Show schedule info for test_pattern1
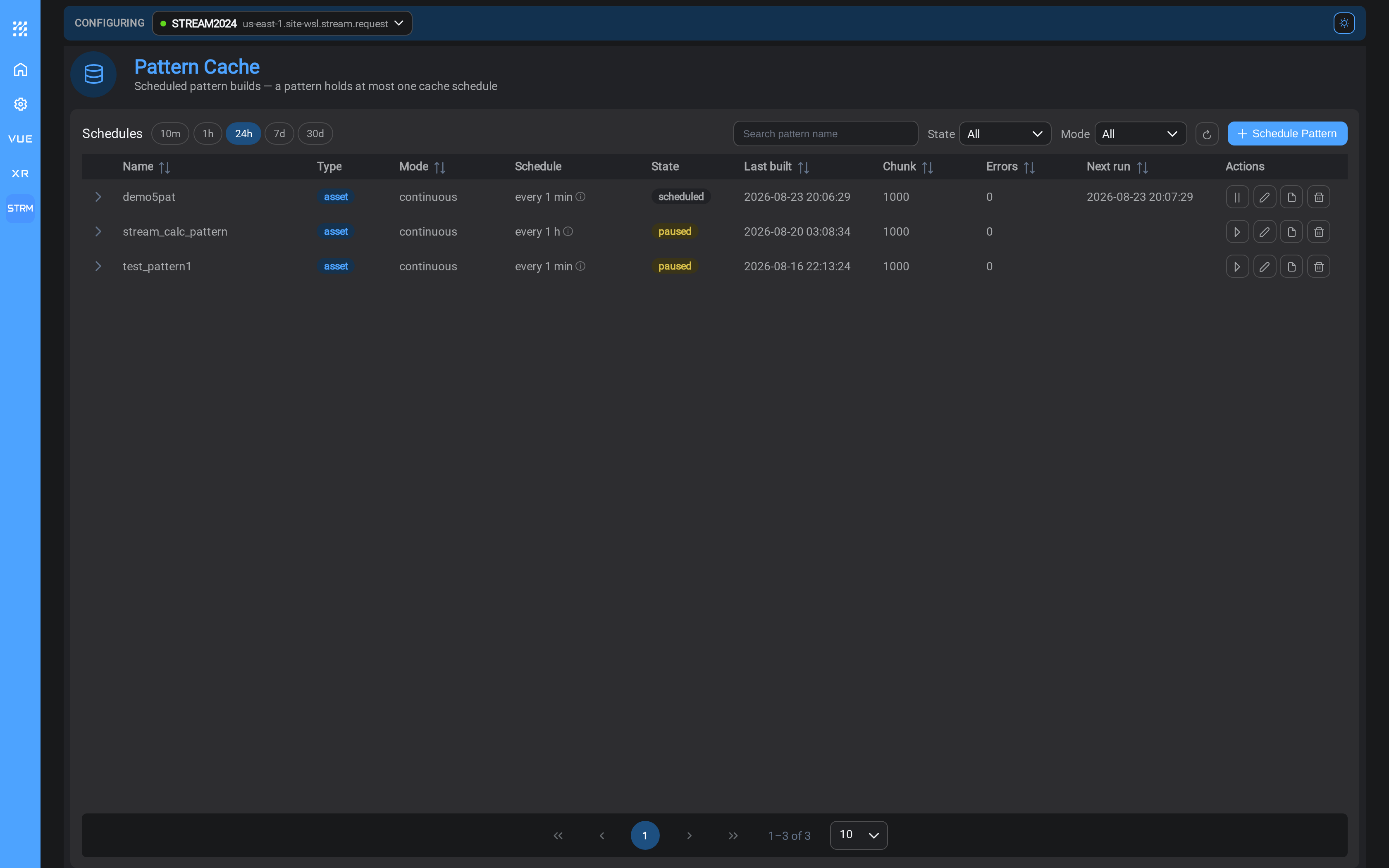 [x=580, y=266]
